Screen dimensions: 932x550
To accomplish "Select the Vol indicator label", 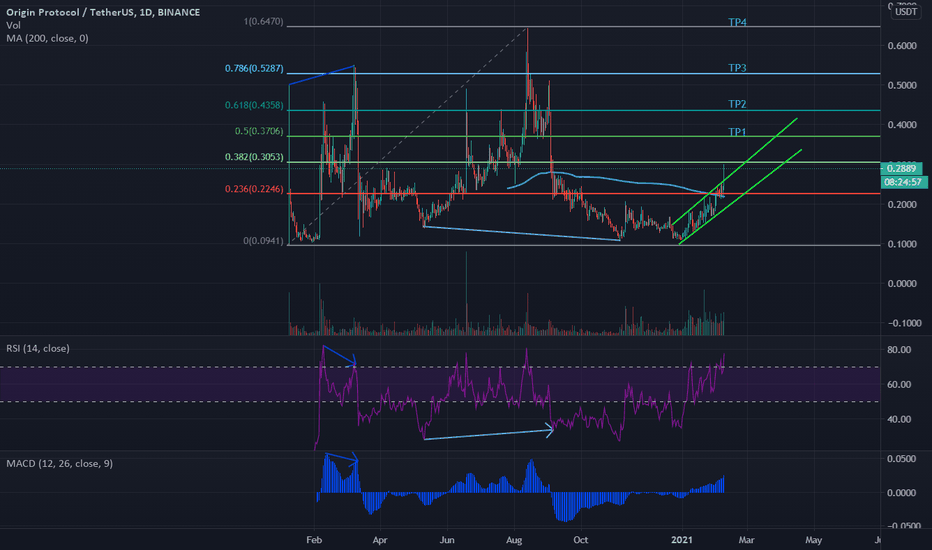I will (x=14, y=25).
